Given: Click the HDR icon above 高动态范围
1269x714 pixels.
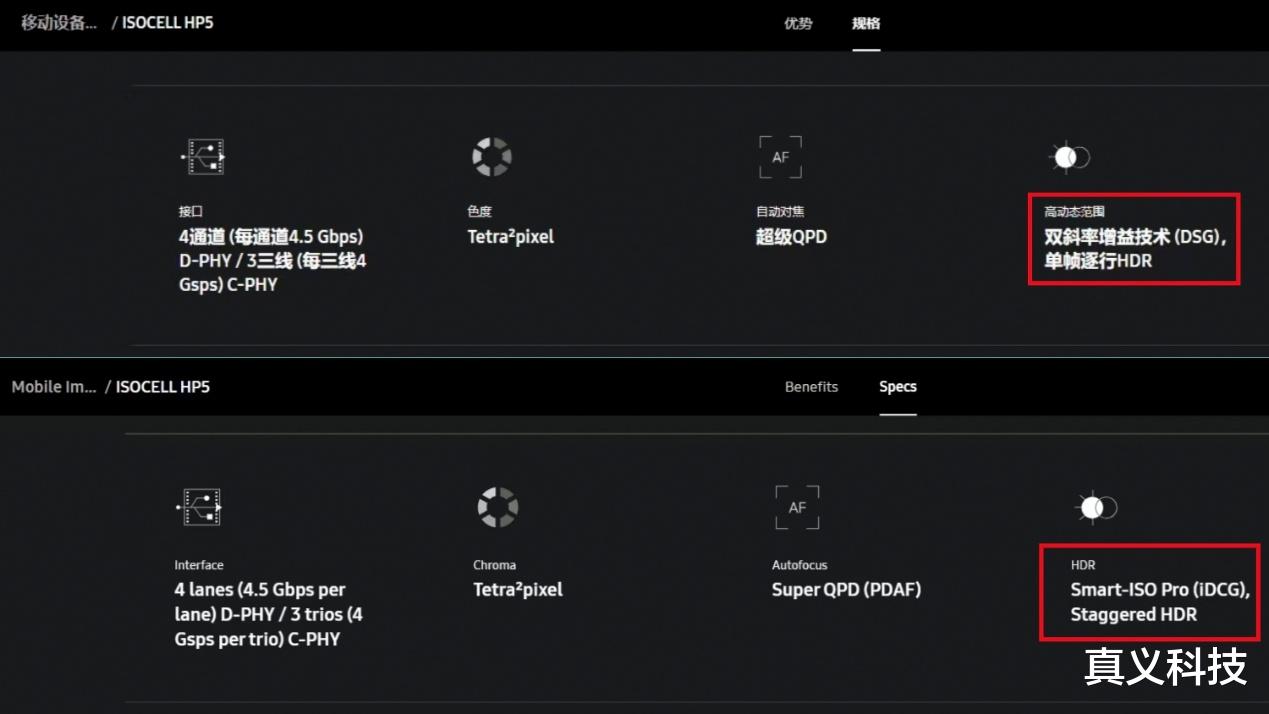Looking at the screenshot, I should 1069,157.
